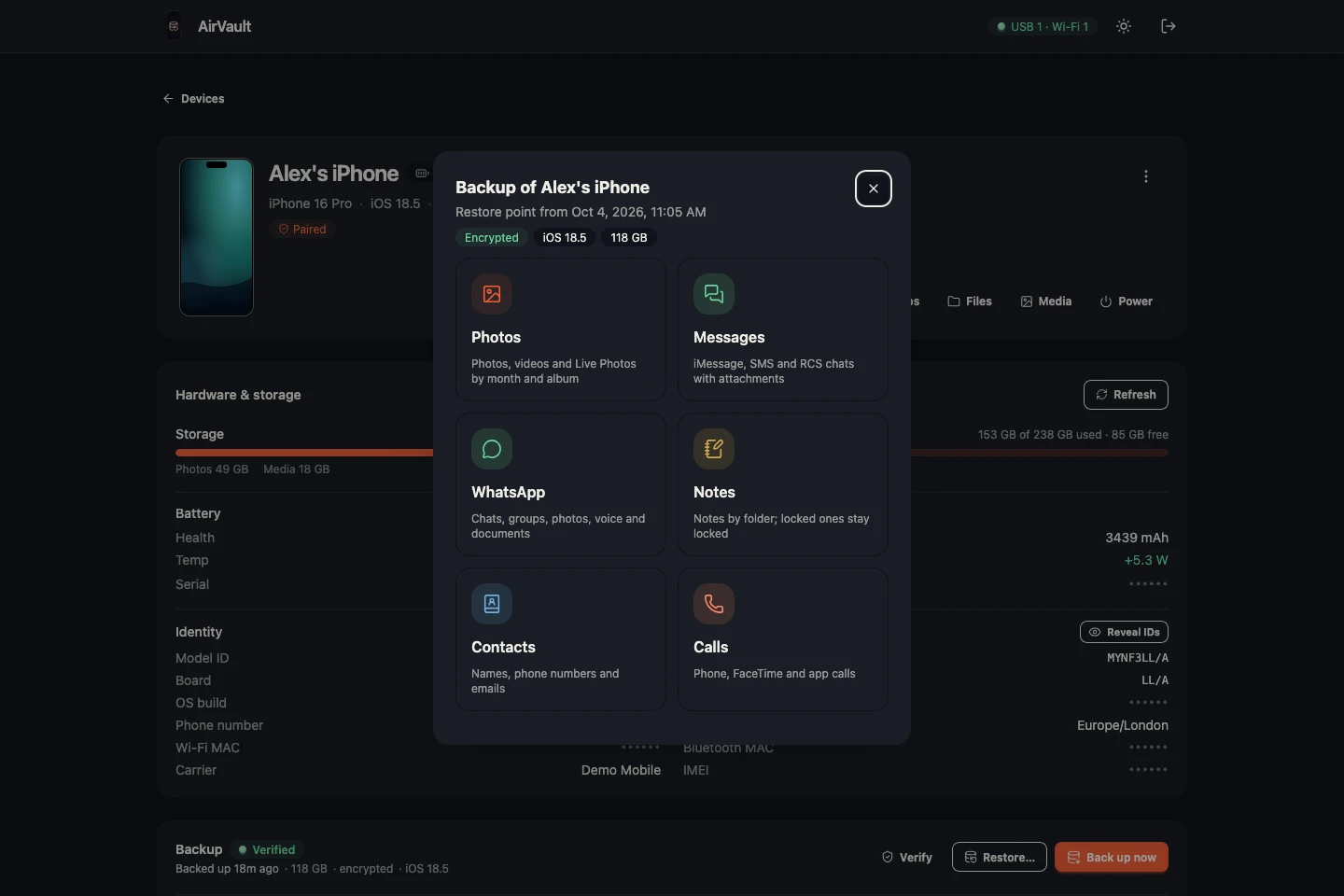Switch to the Media tab
Screen dimensions: 1344x896
pos(1046,301)
